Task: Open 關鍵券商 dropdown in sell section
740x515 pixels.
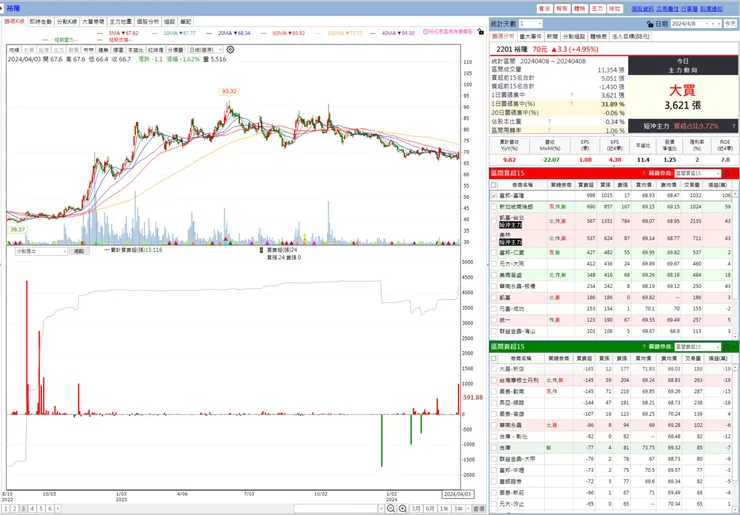Action: pos(698,346)
